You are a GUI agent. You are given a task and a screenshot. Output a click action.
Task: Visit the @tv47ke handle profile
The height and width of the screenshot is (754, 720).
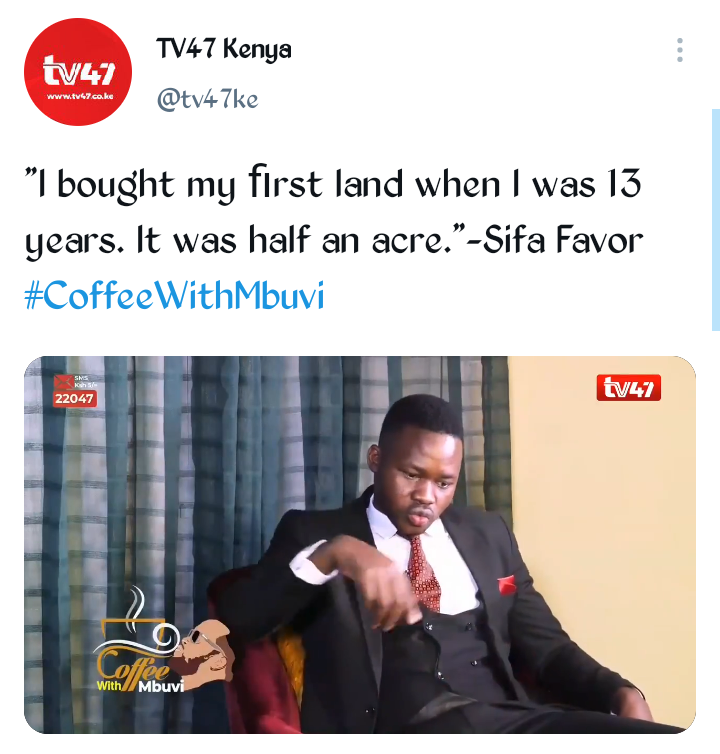[x=207, y=100]
